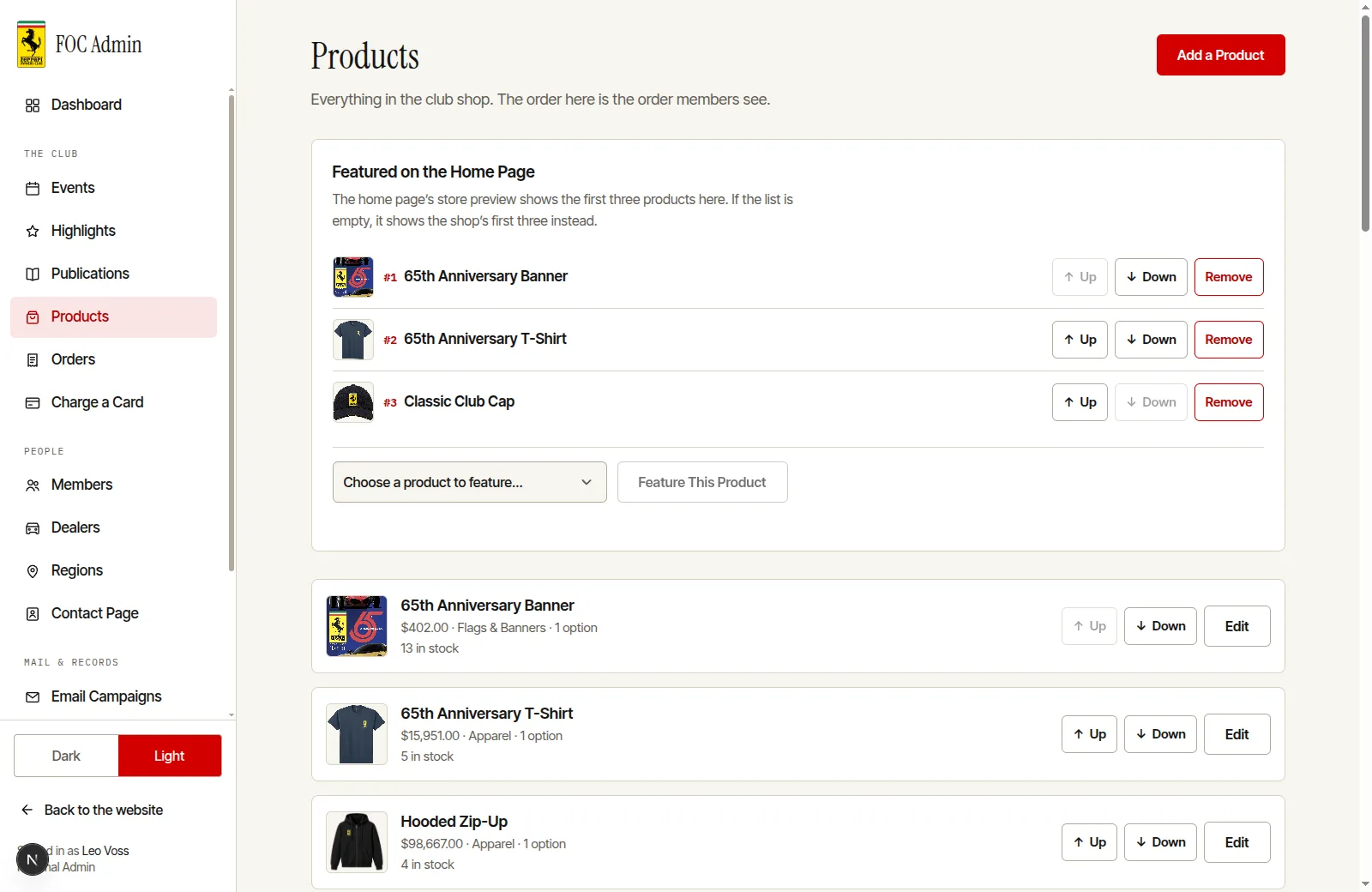Edit the 65th Anniversary Banner product

tap(1237, 626)
